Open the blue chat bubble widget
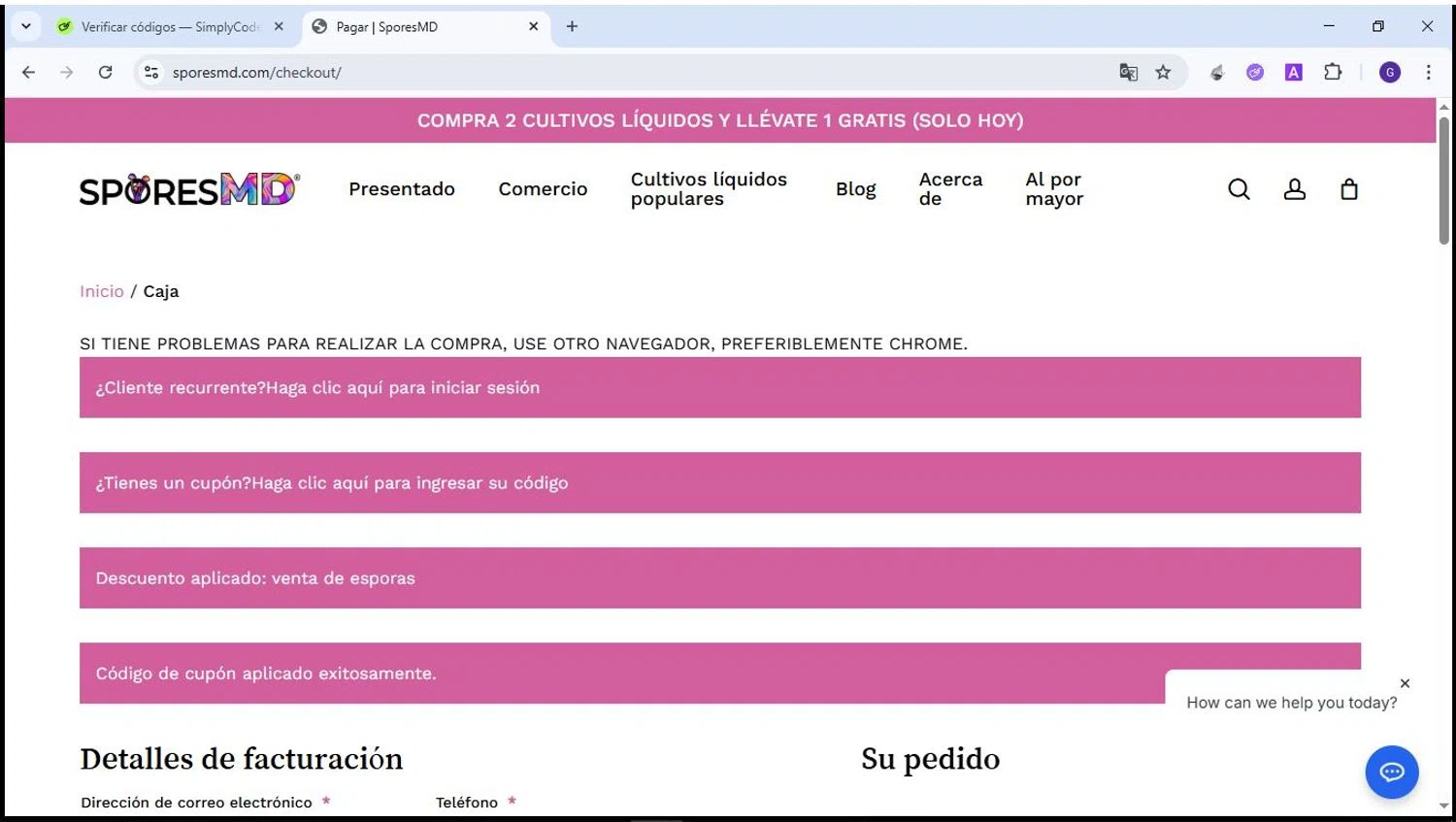 [1392, 772]
